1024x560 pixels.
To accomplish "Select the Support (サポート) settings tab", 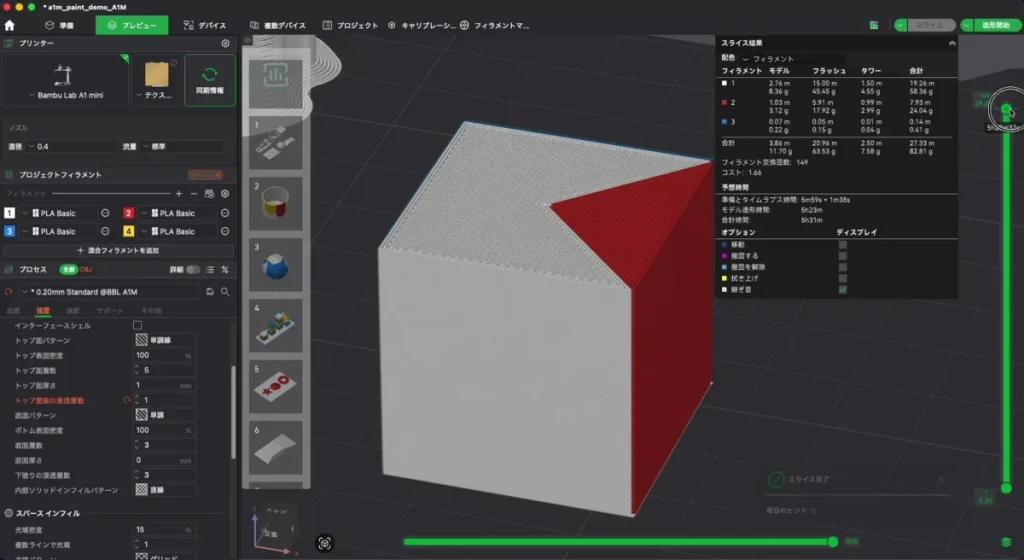I will 110,311.
